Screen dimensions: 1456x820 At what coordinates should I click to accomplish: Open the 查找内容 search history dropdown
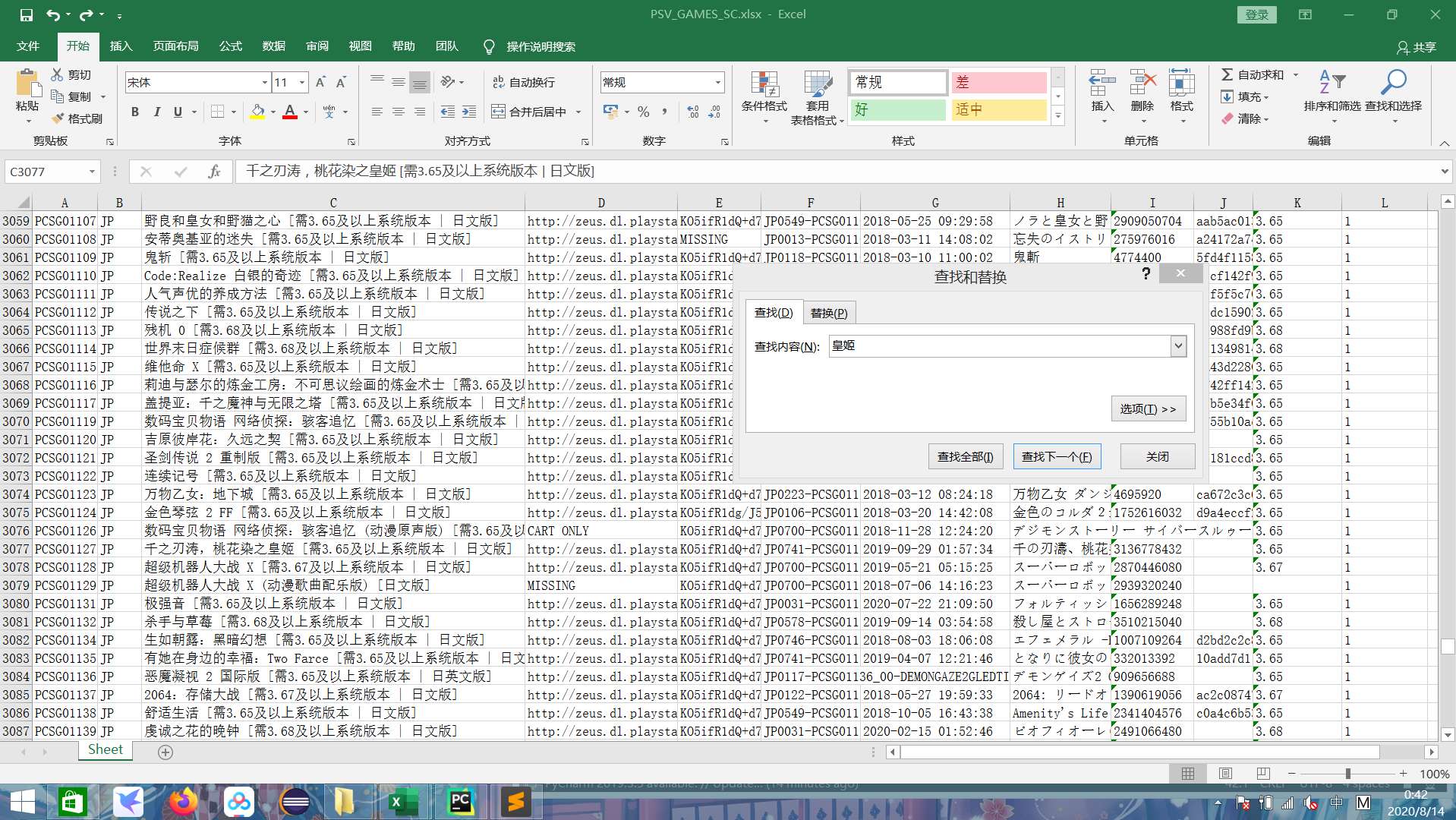coord(1178,346)
